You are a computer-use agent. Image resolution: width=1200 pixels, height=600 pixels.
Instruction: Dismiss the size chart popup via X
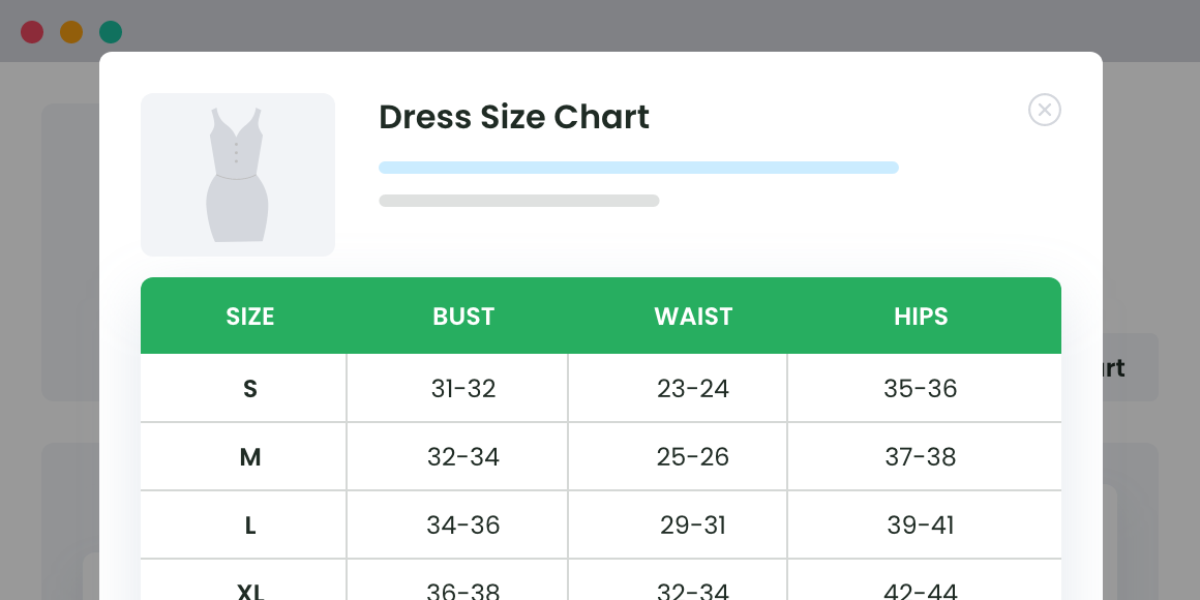click(x=1044, y=110)
